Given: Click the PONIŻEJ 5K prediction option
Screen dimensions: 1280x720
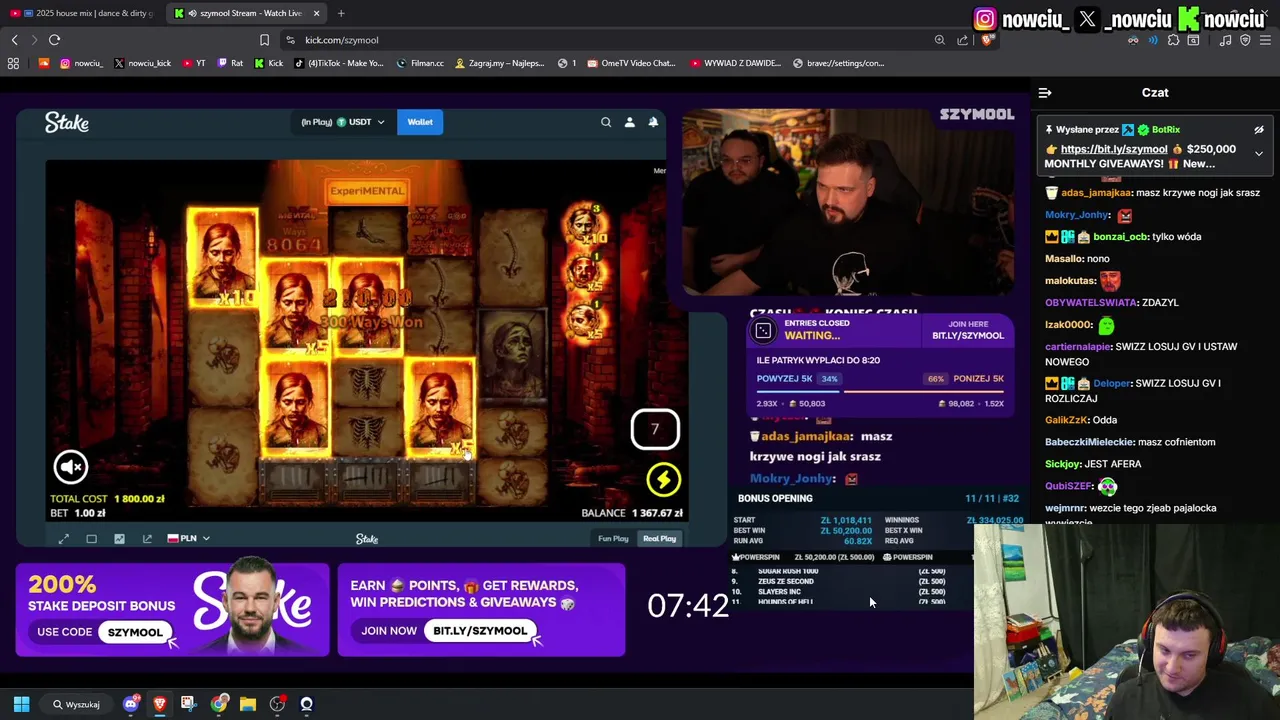Looking at the screenshot, I should coord(965,379).
